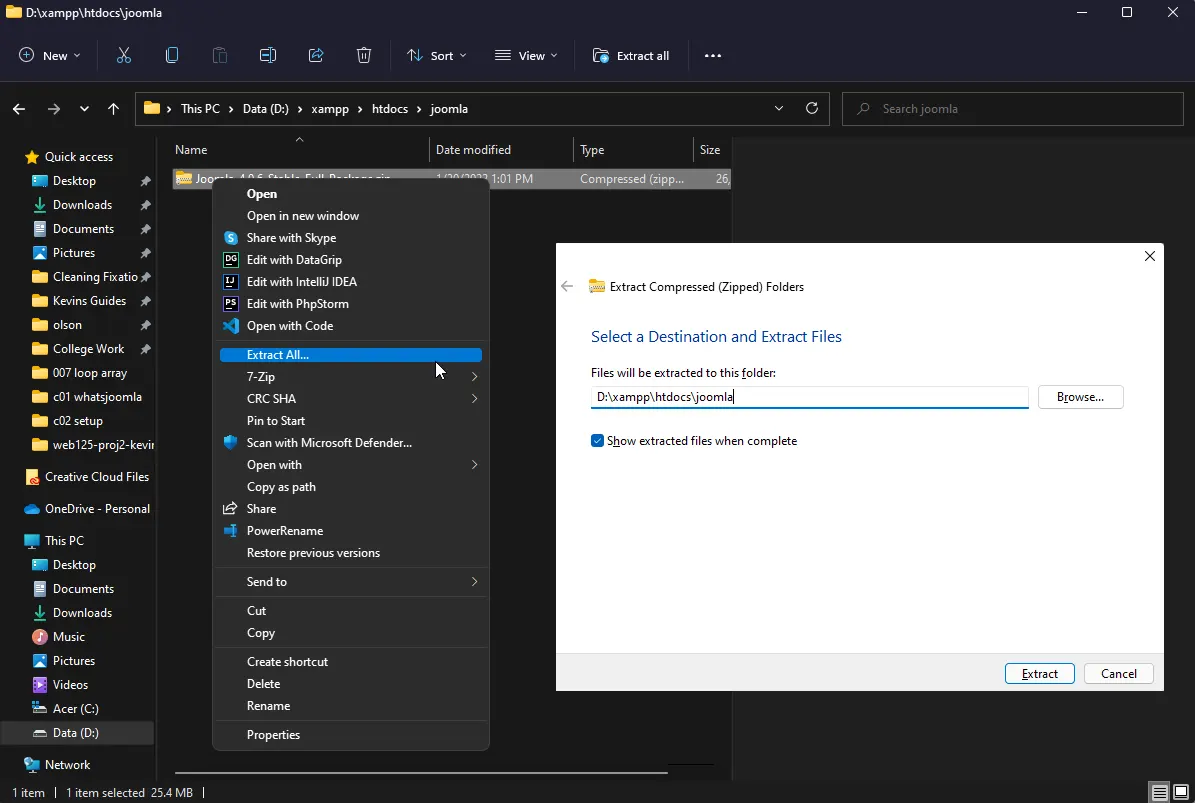Click the destination folder path field
1195x803 pixels.
[x=808, y=397]
